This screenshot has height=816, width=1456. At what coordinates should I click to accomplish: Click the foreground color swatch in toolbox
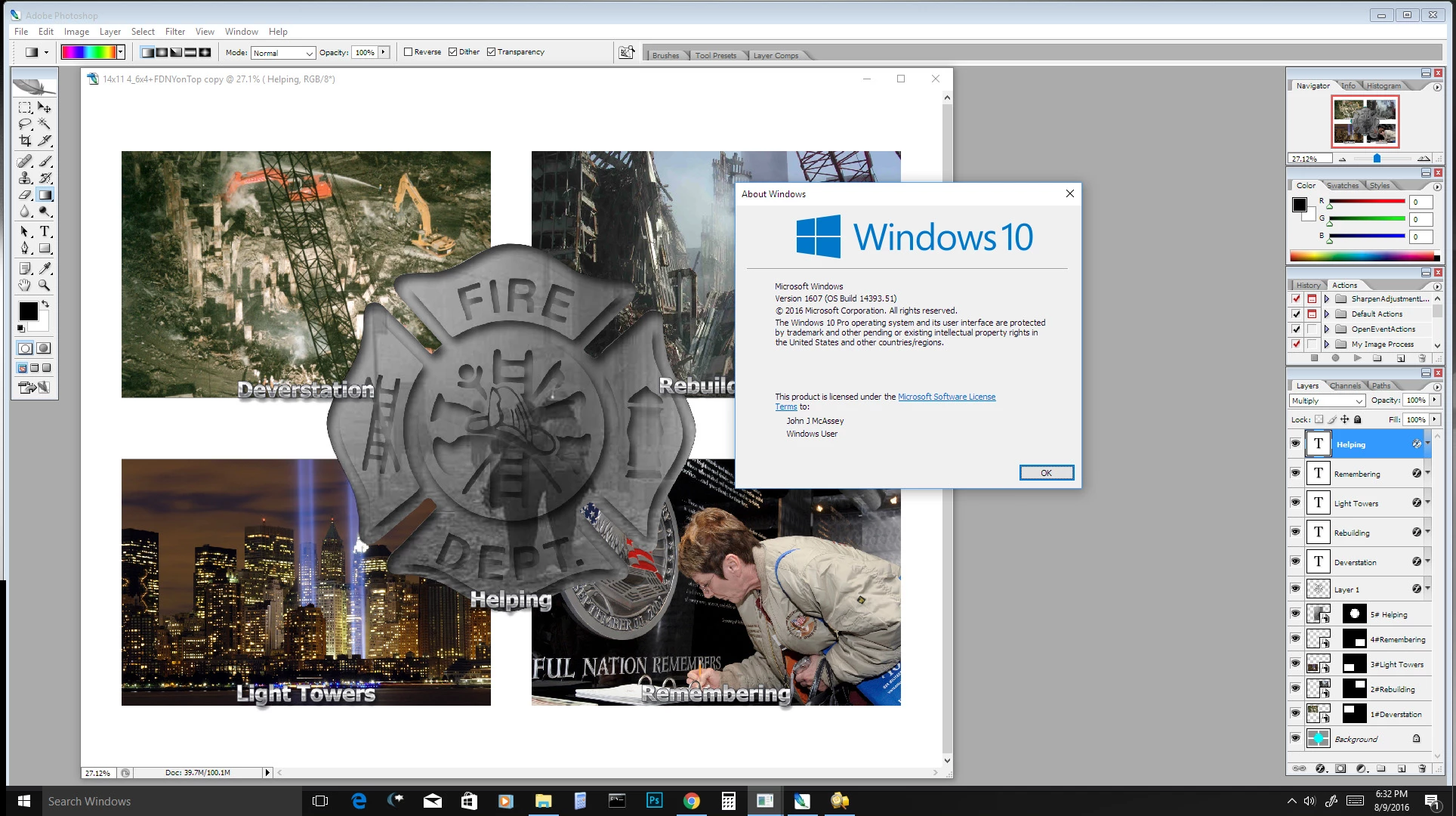coord(28,311)
